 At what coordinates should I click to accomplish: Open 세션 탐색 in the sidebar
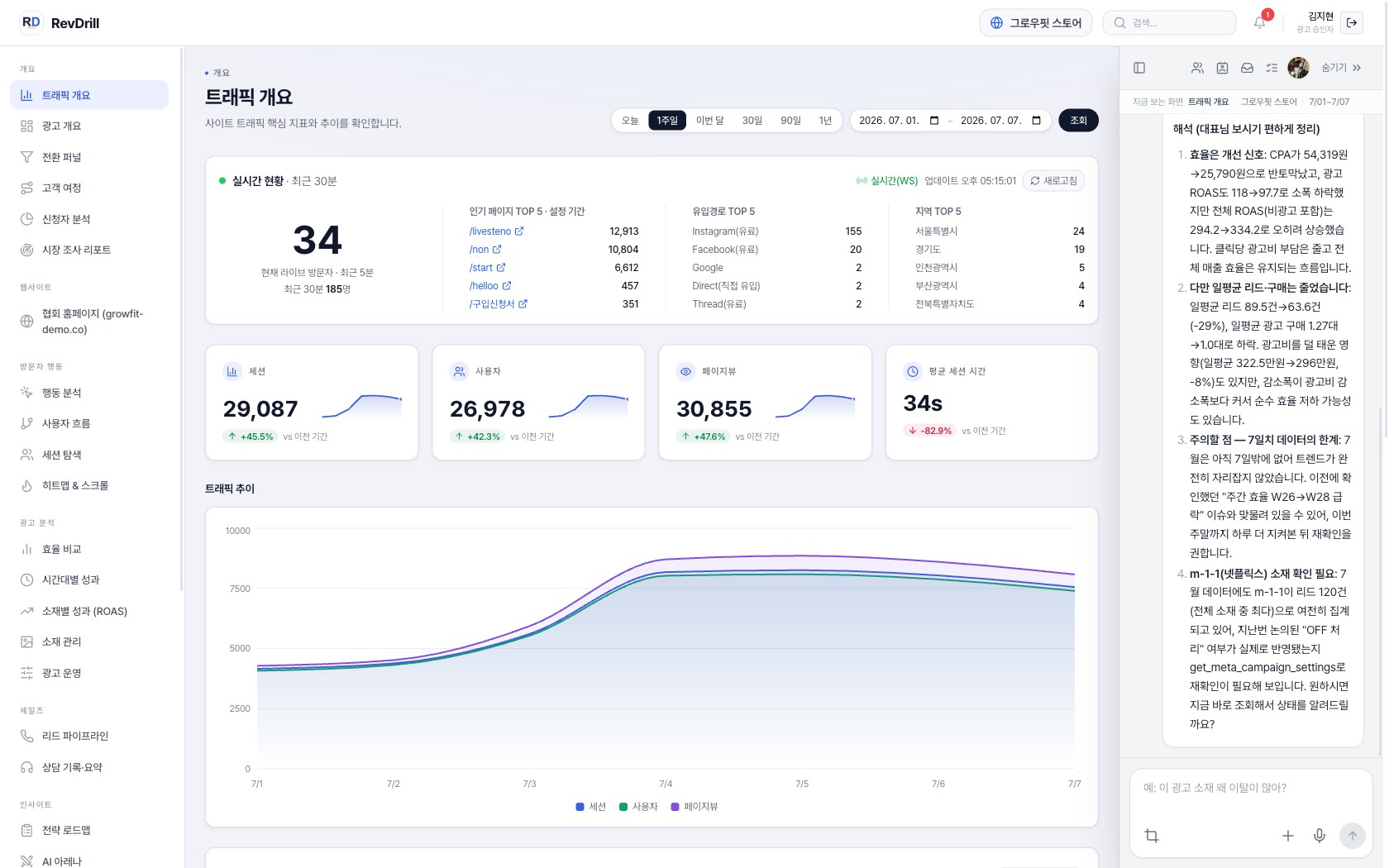click(89, 455)
